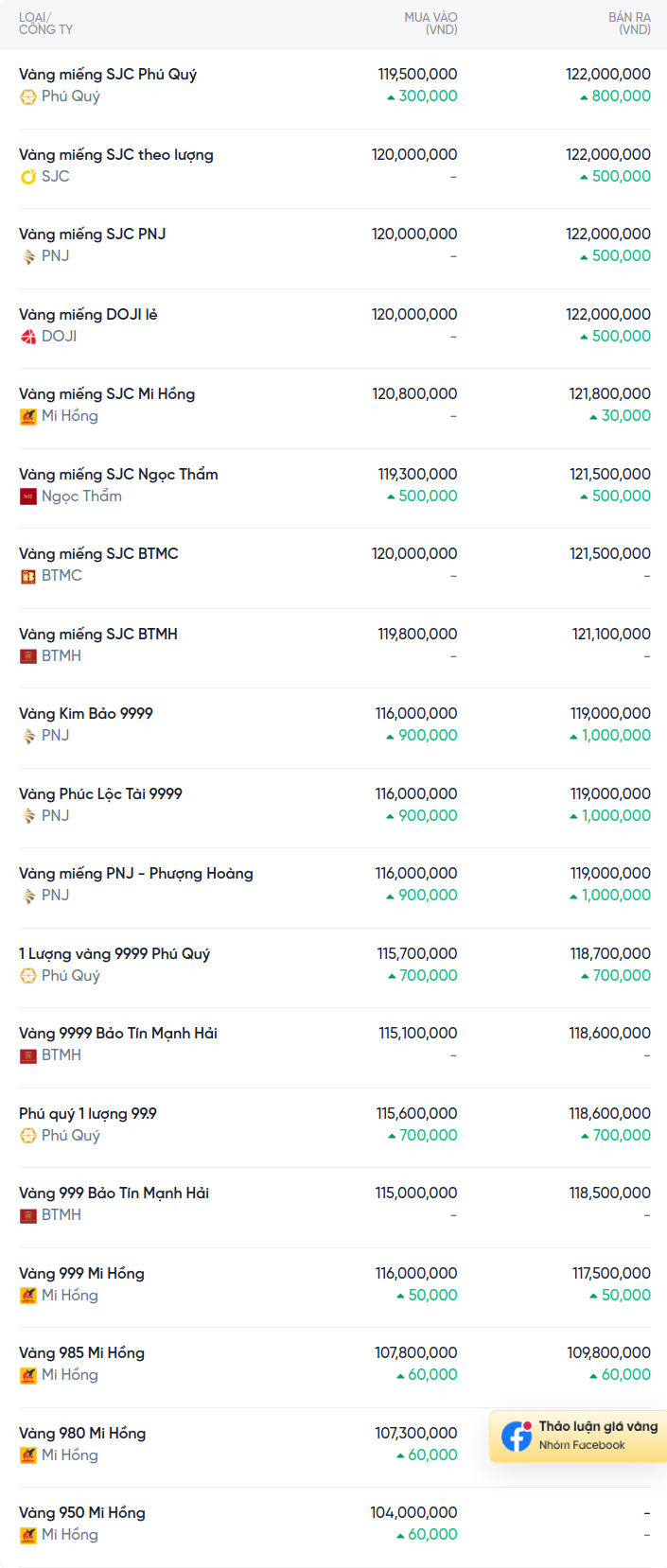
Task: Click the red DOJI logo icon
Action: [x=28, y=337]
